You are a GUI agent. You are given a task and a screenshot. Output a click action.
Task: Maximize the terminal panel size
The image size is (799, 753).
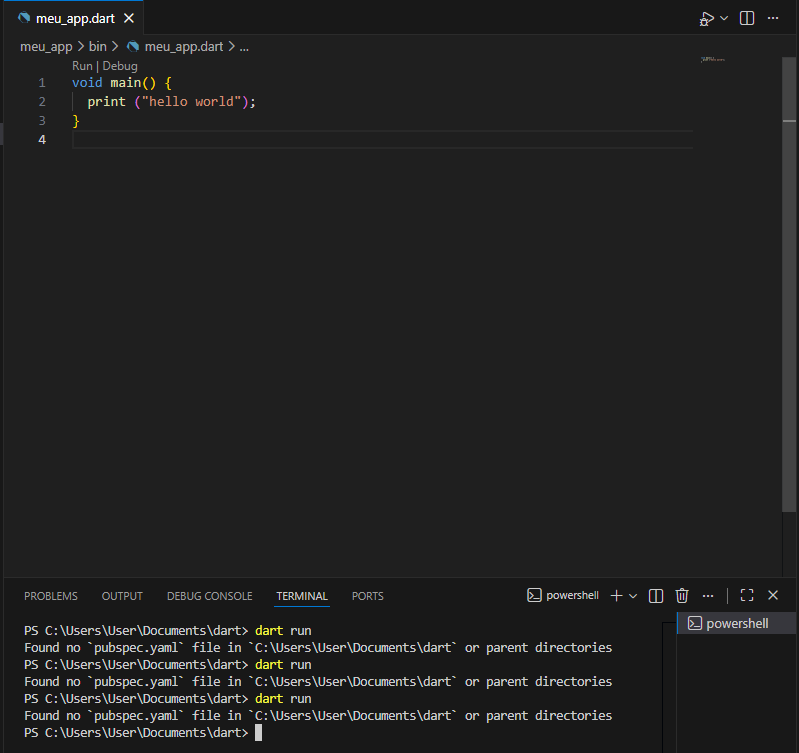click(746, 595)
